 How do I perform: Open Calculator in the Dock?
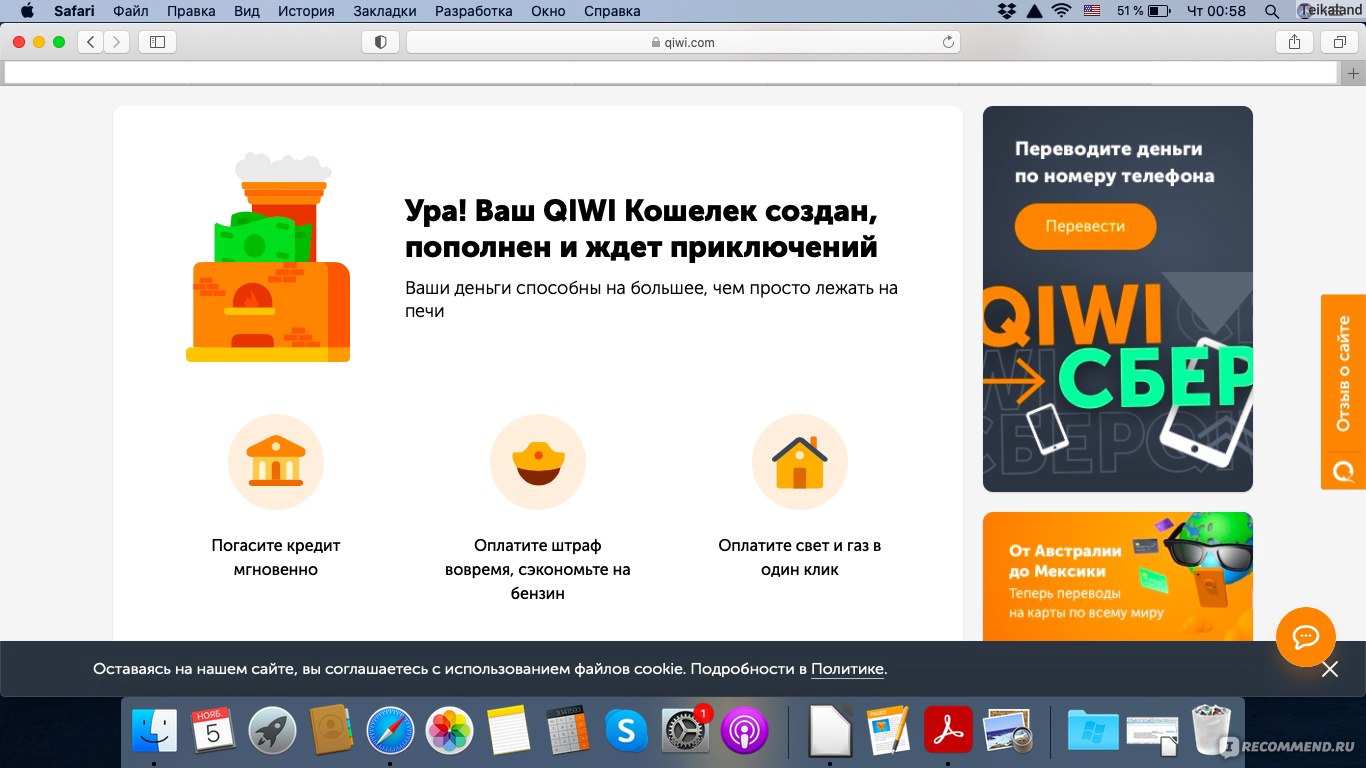point(567,731)
